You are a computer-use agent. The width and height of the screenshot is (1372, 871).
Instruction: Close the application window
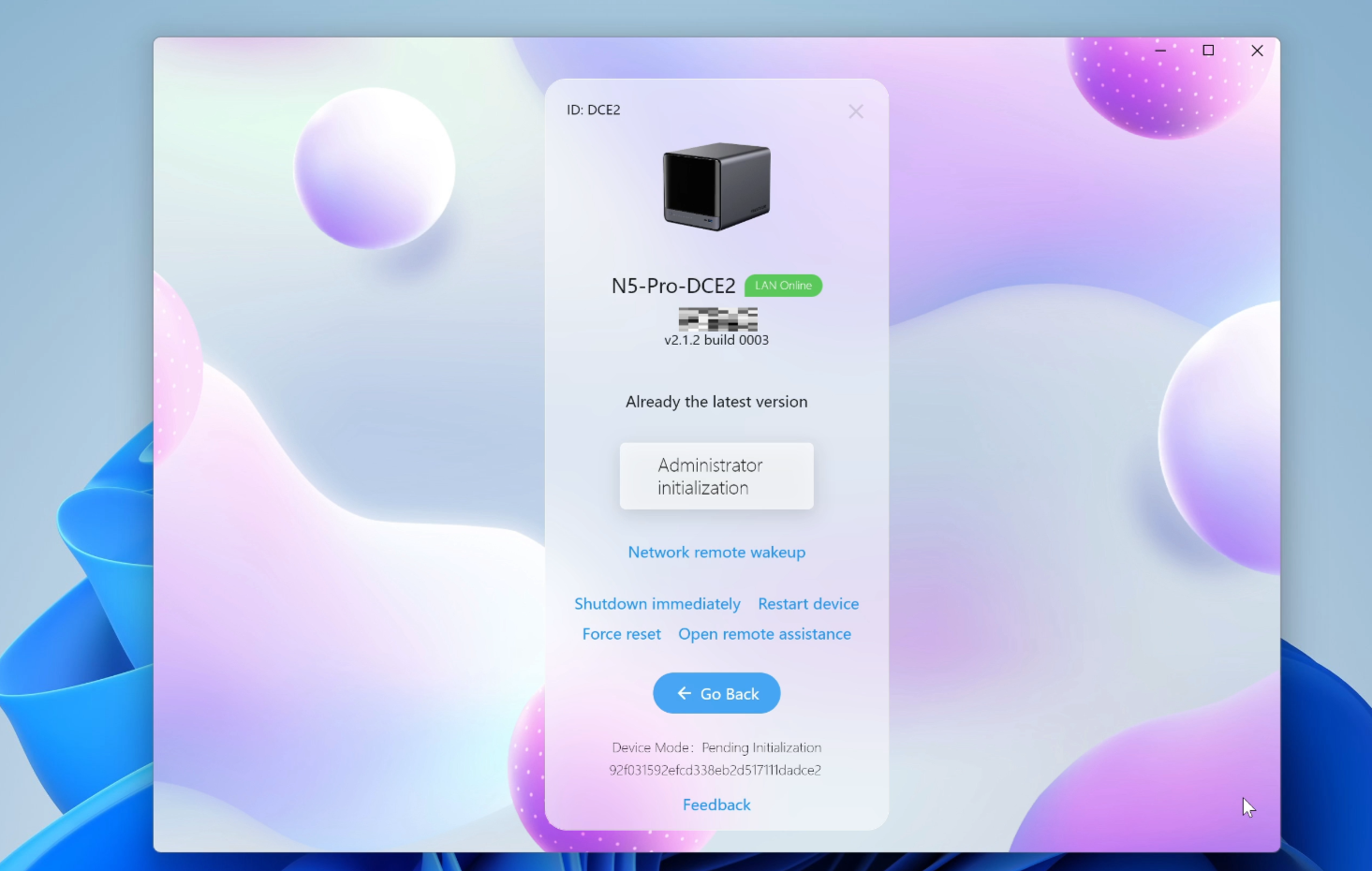click(x=1257, y=51)
